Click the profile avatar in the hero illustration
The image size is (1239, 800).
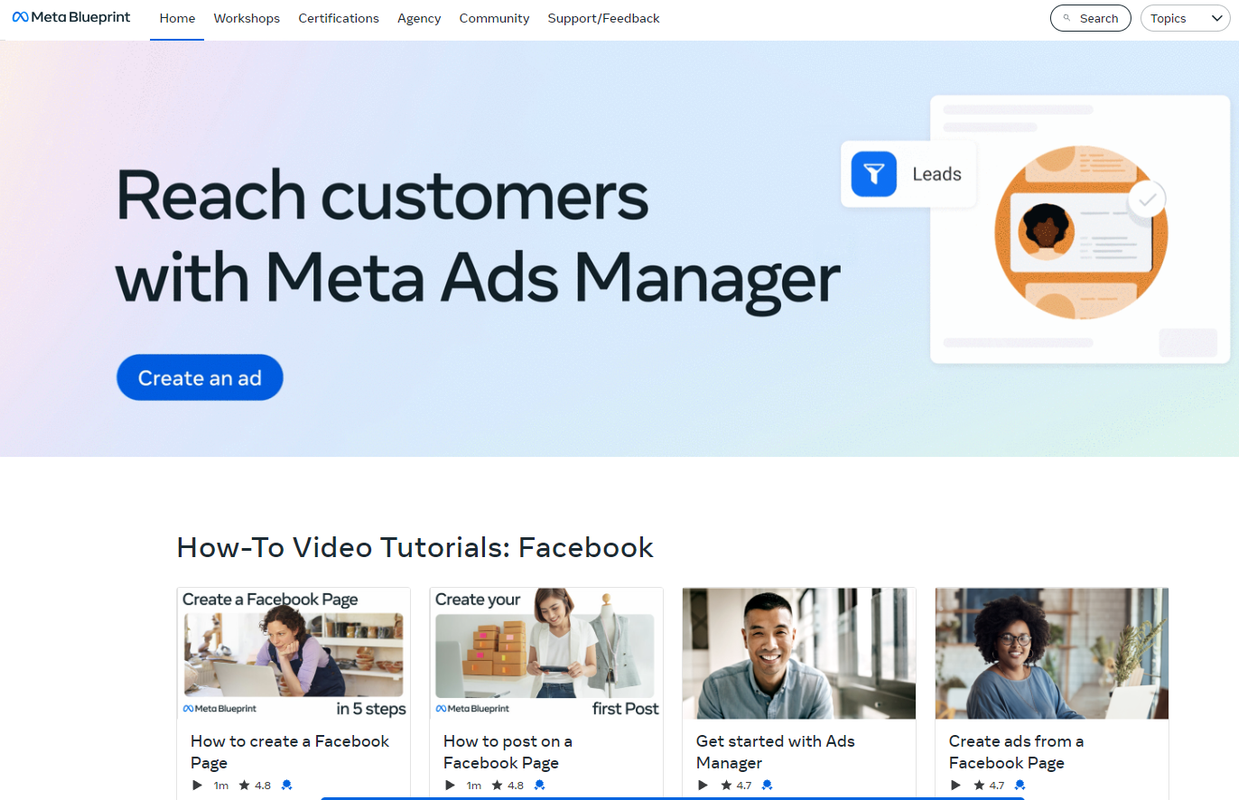point(1046,231)
